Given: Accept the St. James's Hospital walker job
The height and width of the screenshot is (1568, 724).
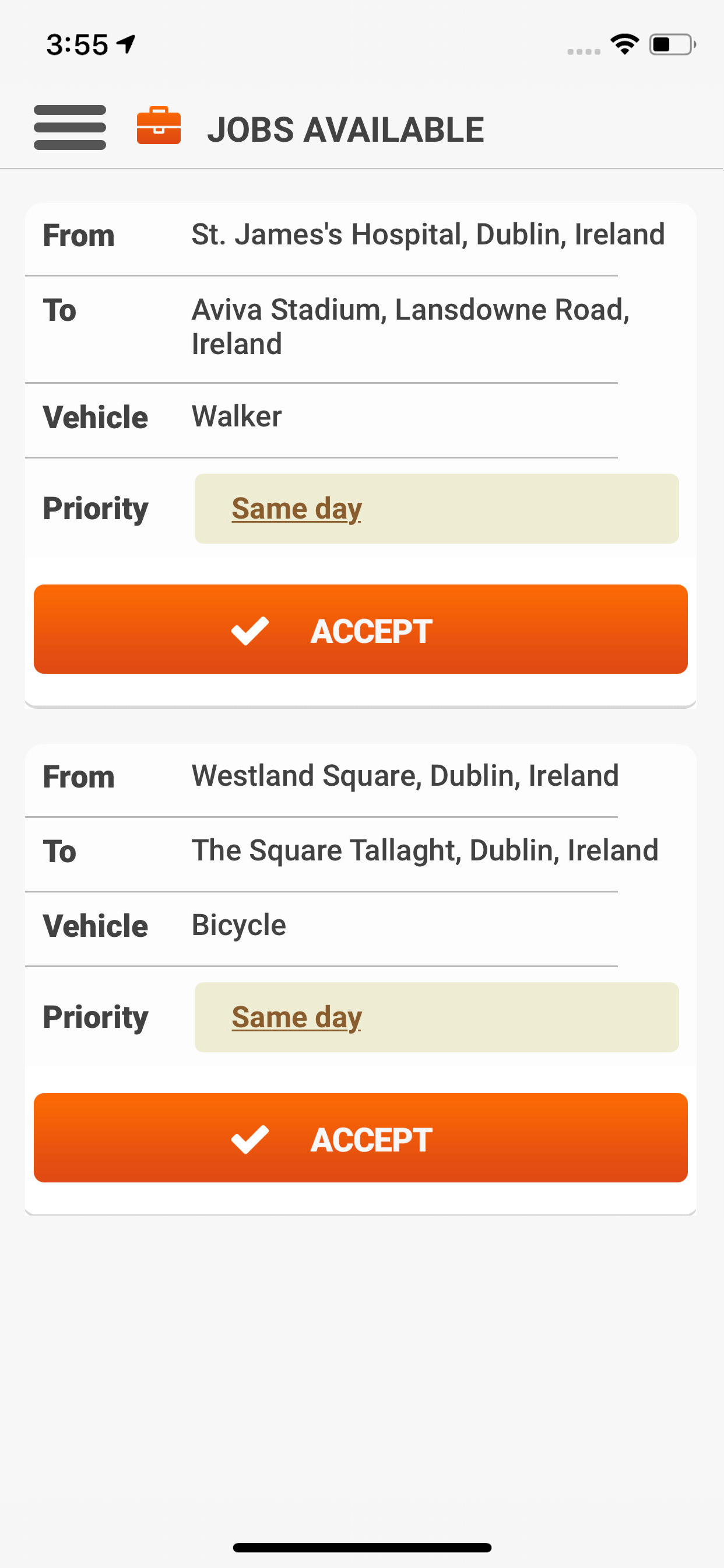Looking at the screenshot, I should pos(361,629).
